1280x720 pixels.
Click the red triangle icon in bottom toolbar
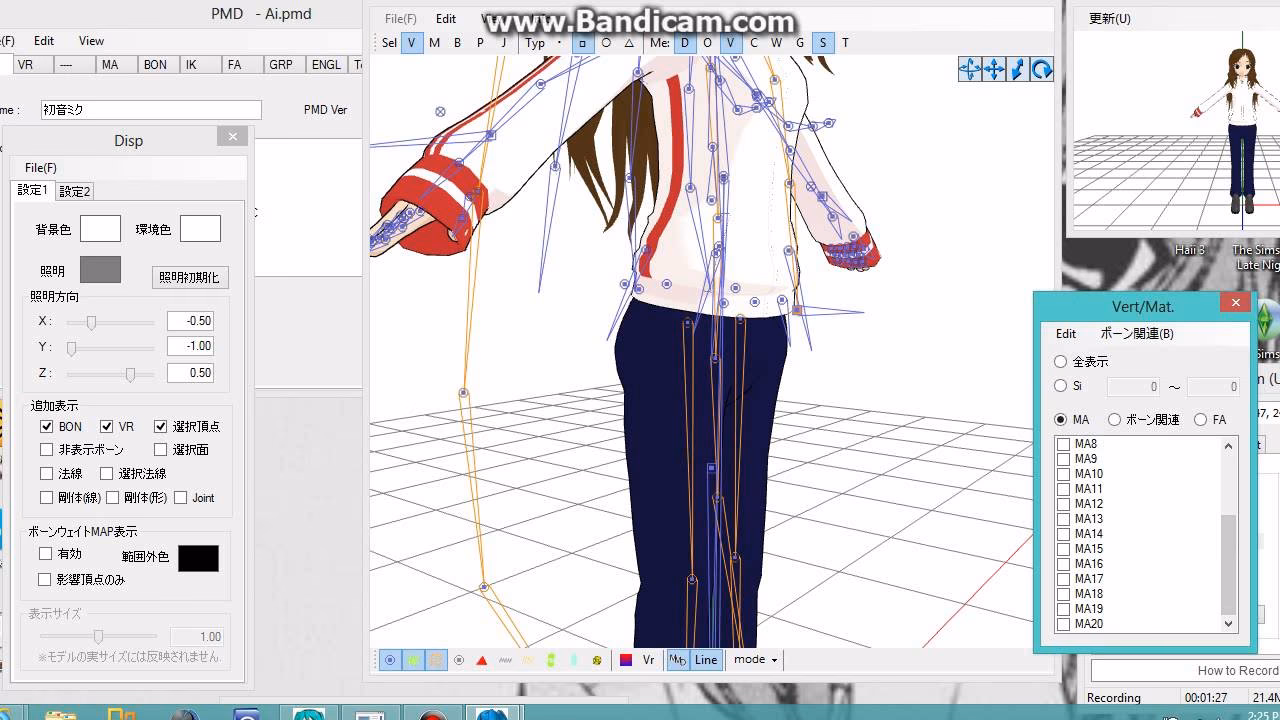click(x=482, y=660)
